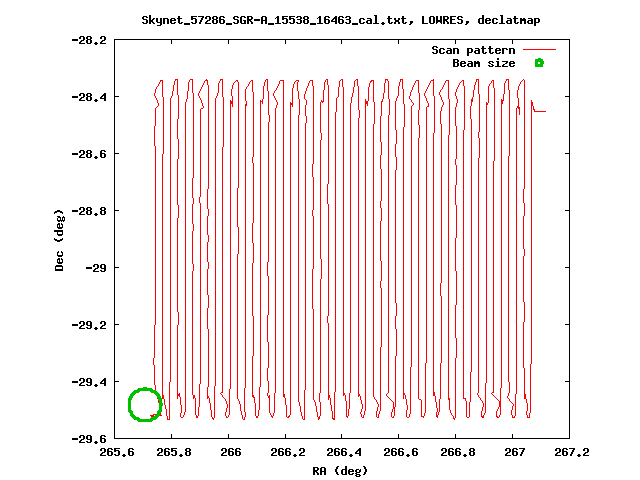The width and height of the screenshot is (640, 480).
Task: Click the red line sample in the legend
Action: point(539,50)
